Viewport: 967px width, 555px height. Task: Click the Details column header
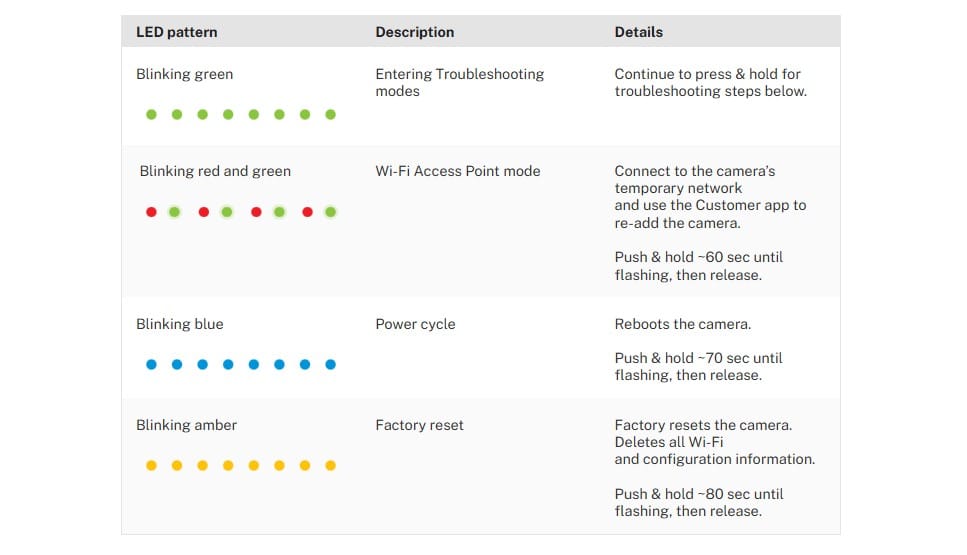[x=638, y=32]
